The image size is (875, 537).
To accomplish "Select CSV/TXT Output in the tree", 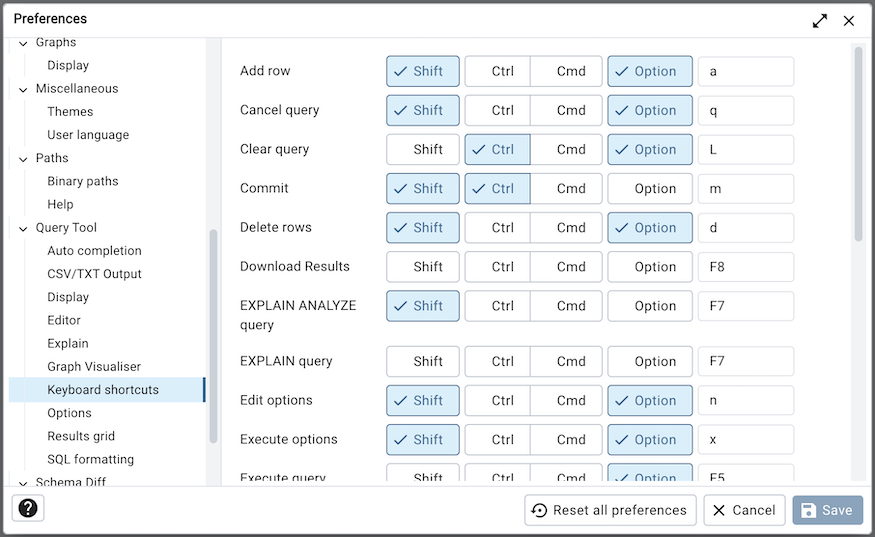I will coord(94,274).
